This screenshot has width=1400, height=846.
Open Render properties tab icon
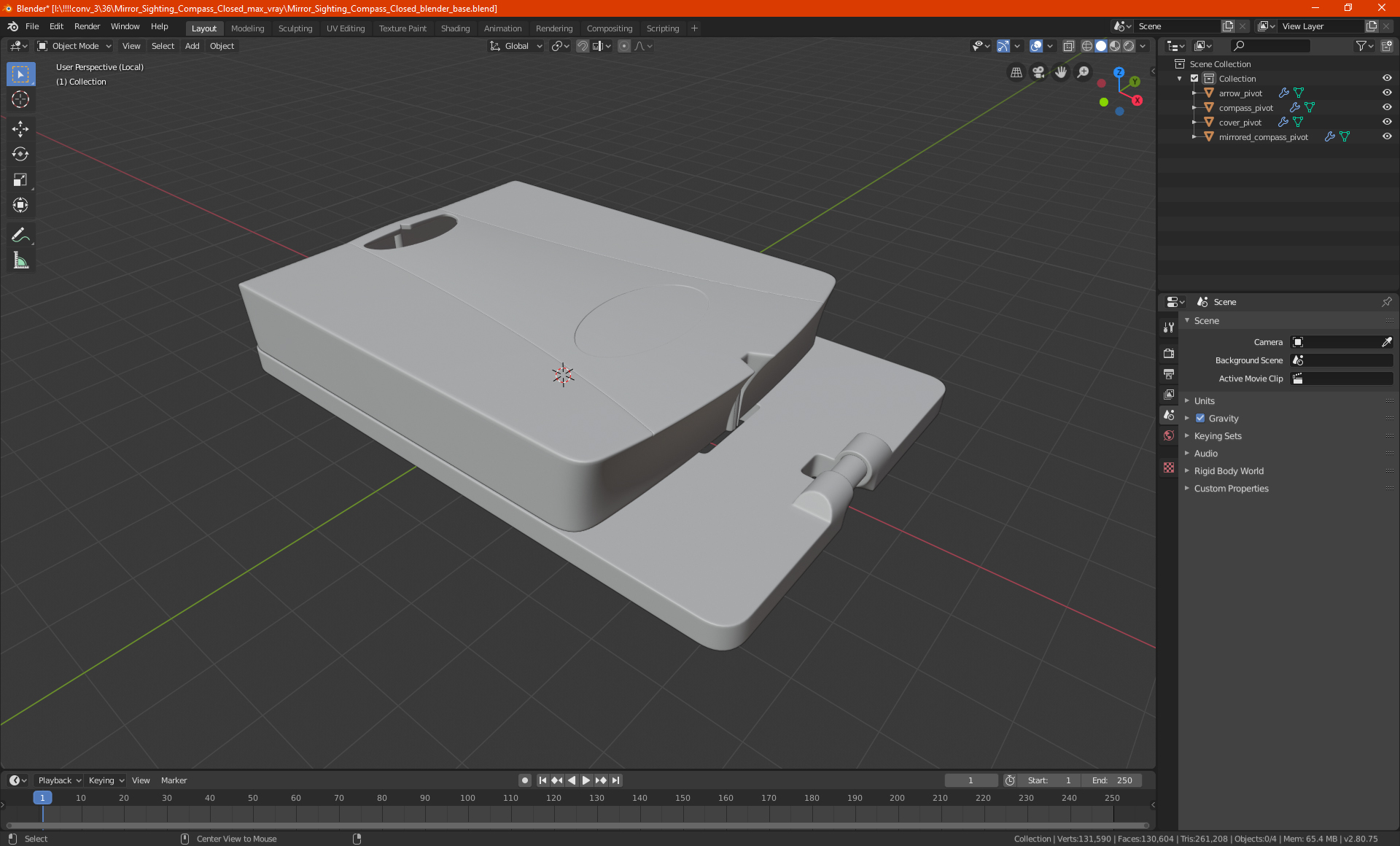point(1169,354)
